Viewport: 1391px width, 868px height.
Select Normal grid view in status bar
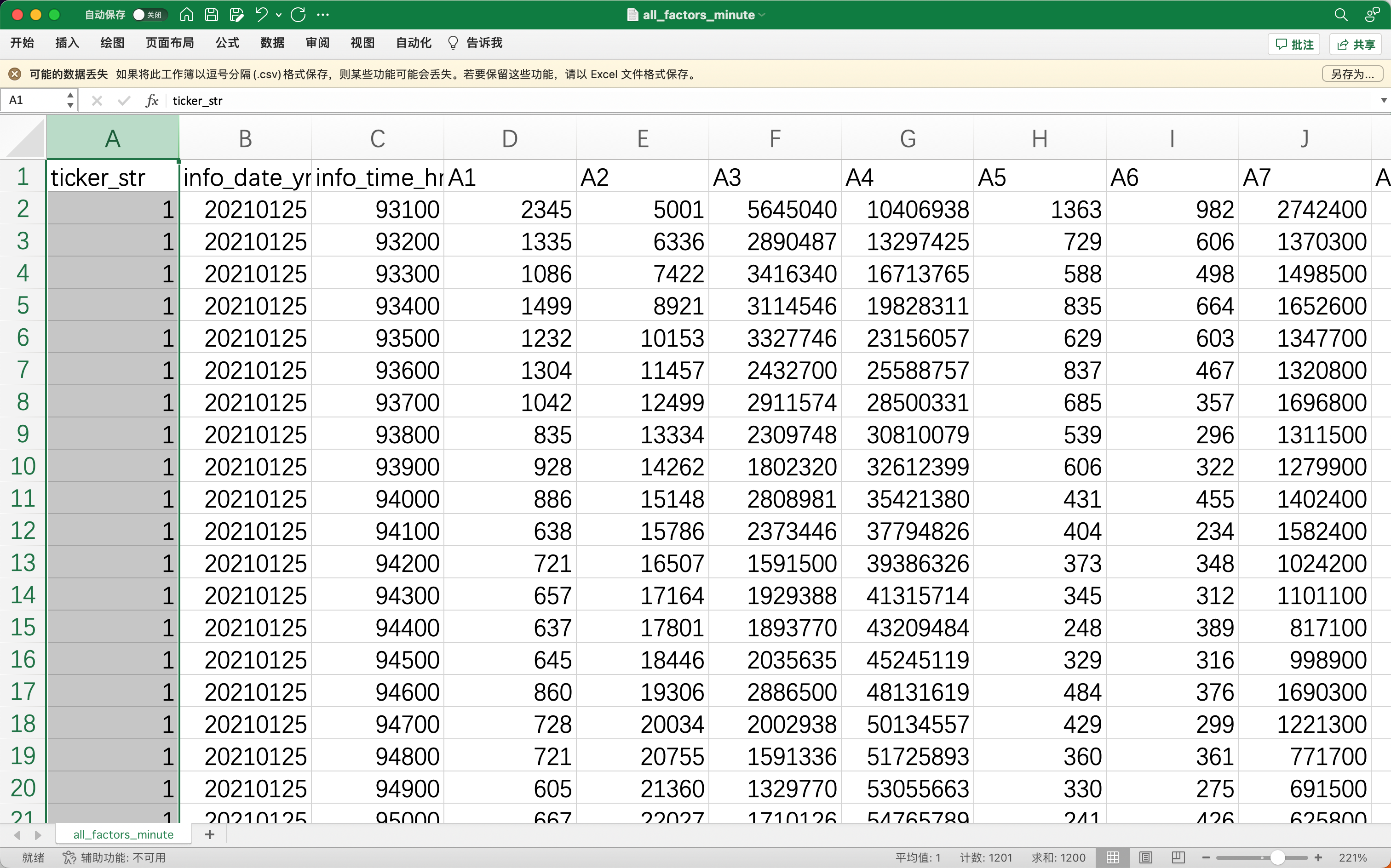pos(1112,857)
